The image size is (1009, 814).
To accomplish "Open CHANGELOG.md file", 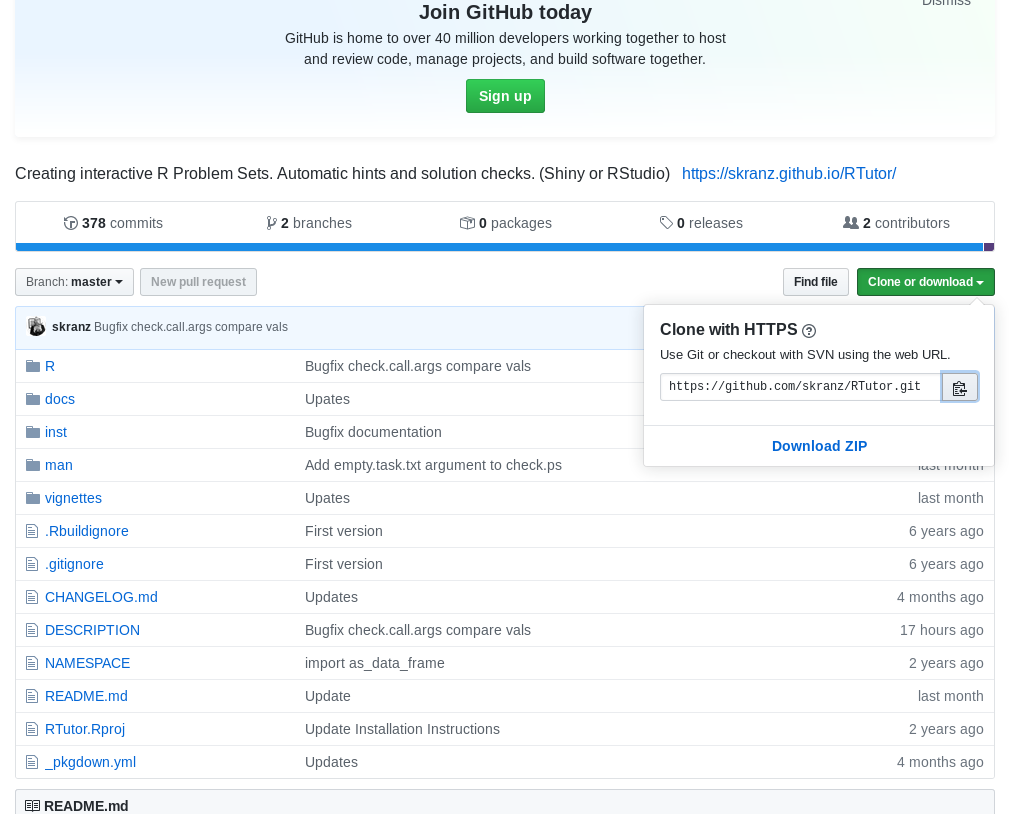I will click(x=101, y=597).
